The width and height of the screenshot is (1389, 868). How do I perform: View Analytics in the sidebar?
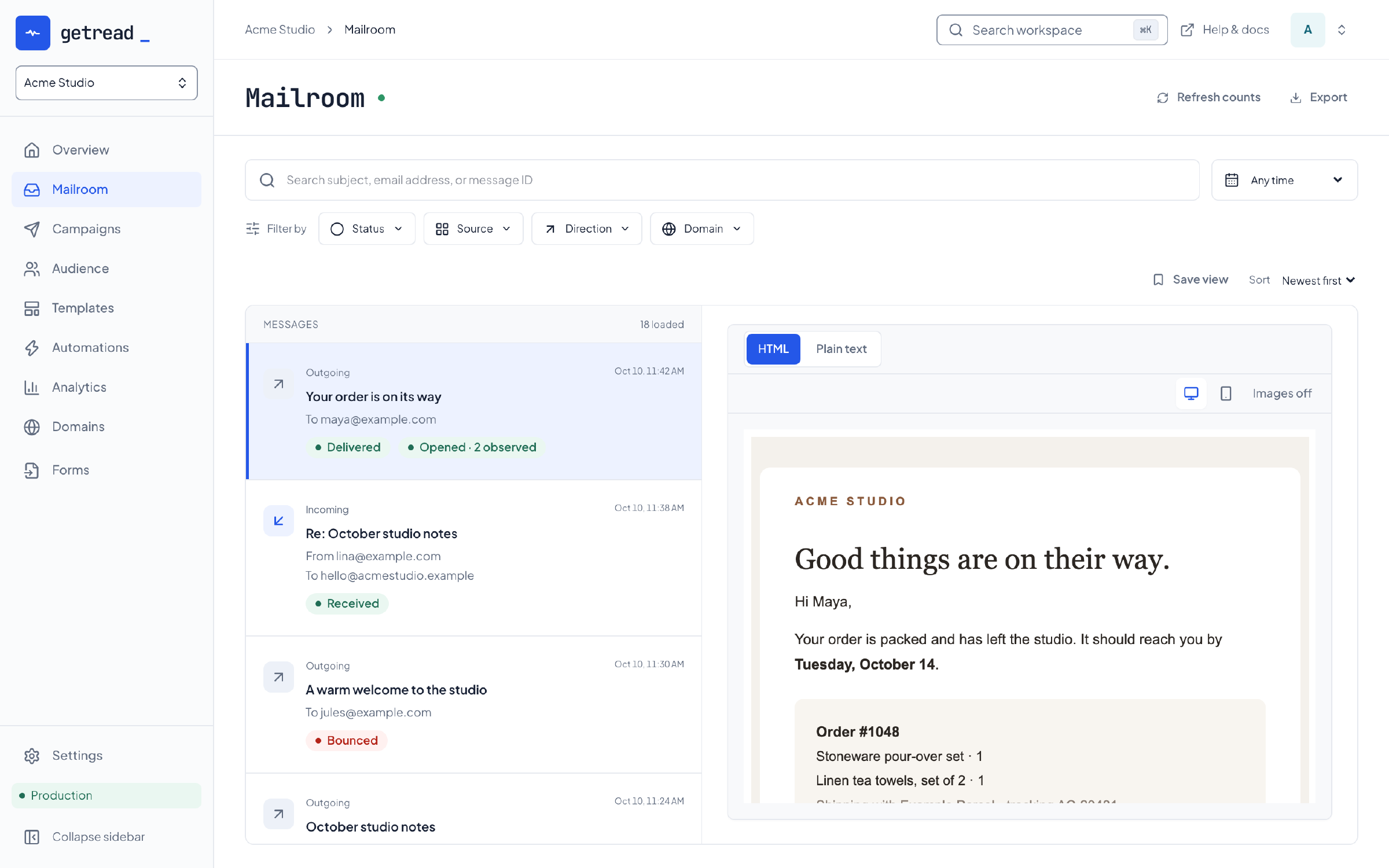106,387
